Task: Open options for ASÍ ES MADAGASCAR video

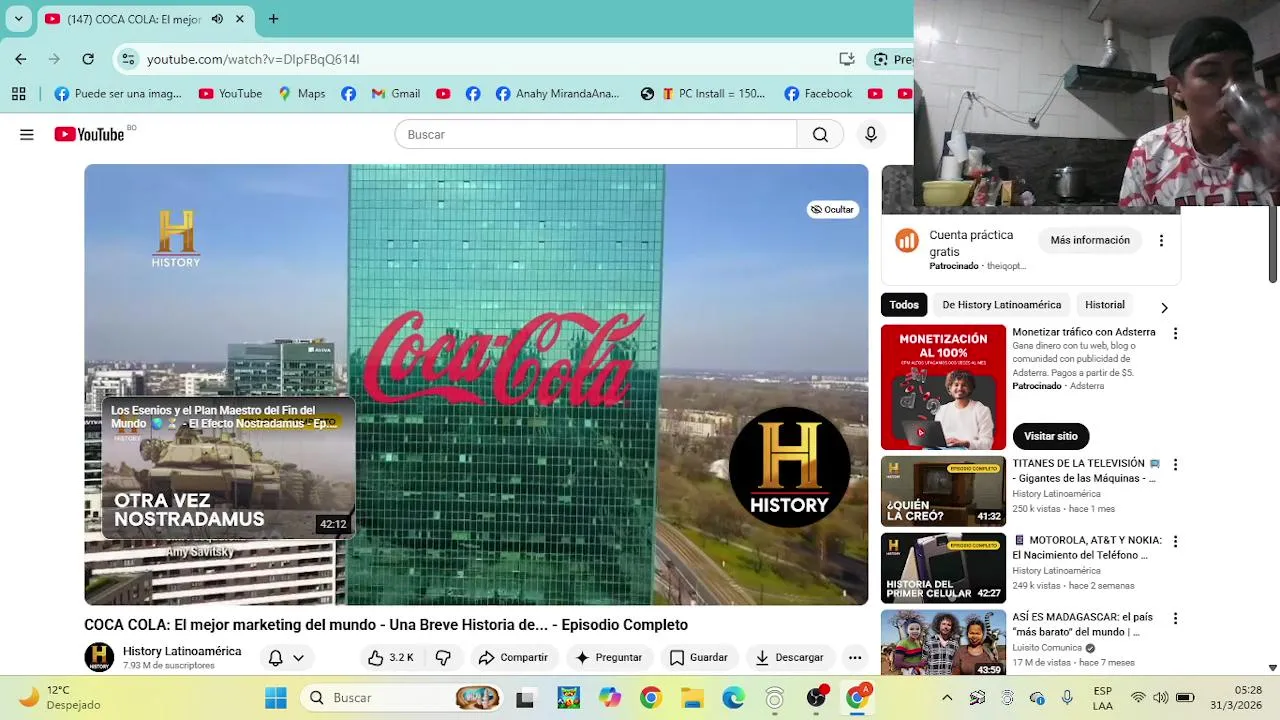Action: 1175,618
